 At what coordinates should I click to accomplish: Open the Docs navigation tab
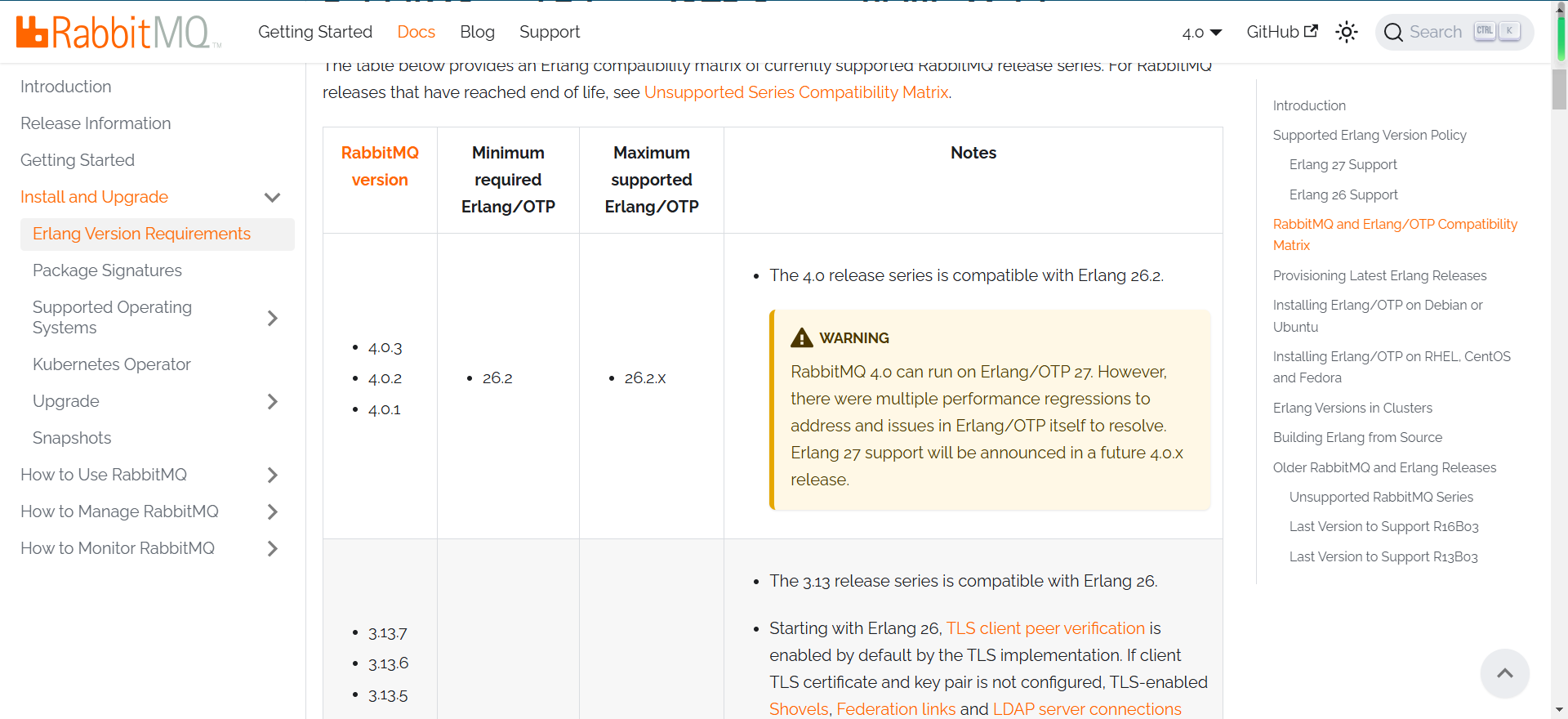pos(416,32)
